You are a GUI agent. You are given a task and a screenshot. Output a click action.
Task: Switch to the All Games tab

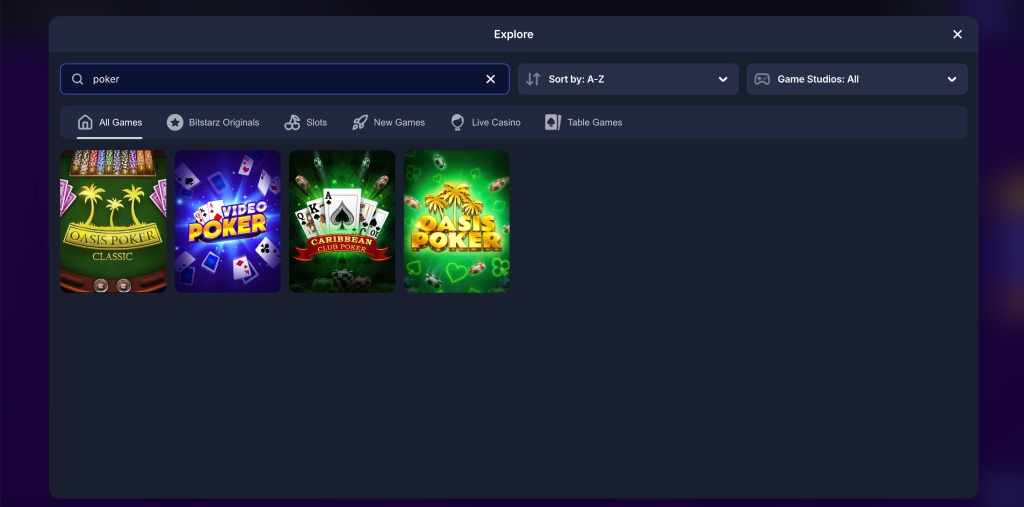pyautogui.click(x=110, y=122)
